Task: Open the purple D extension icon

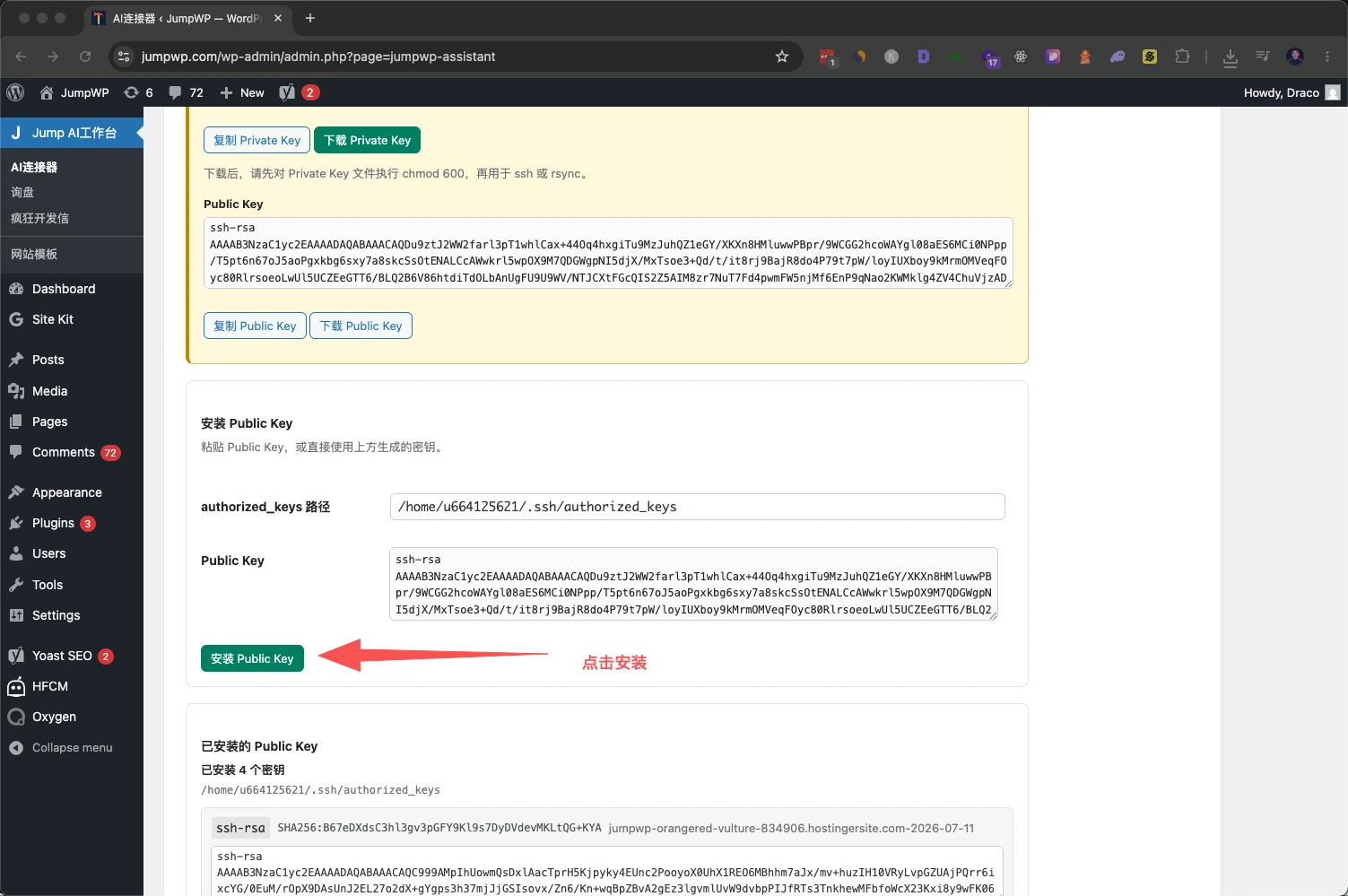Action: [924, 57]
